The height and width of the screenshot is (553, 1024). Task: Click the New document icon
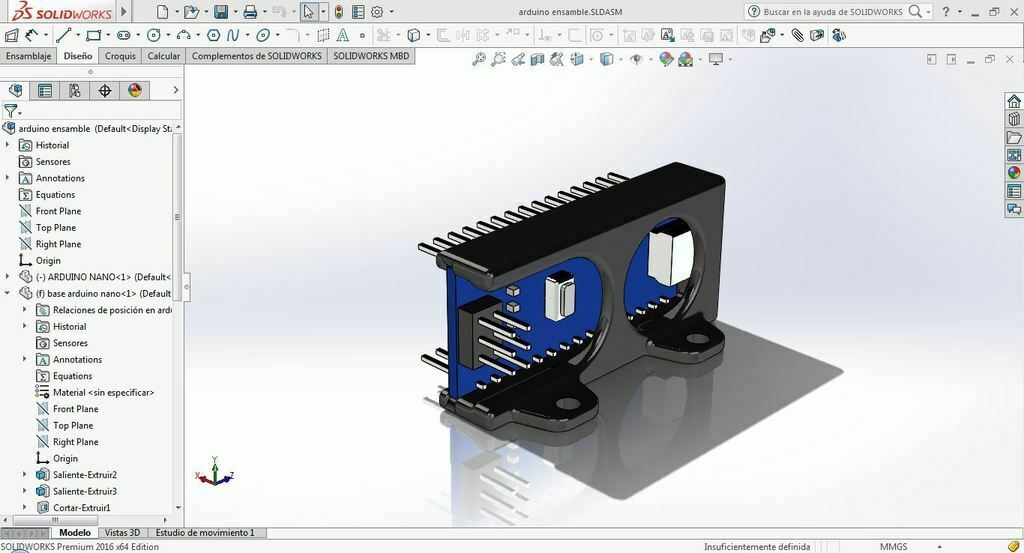pyautogui.click(x=163, y=12)
